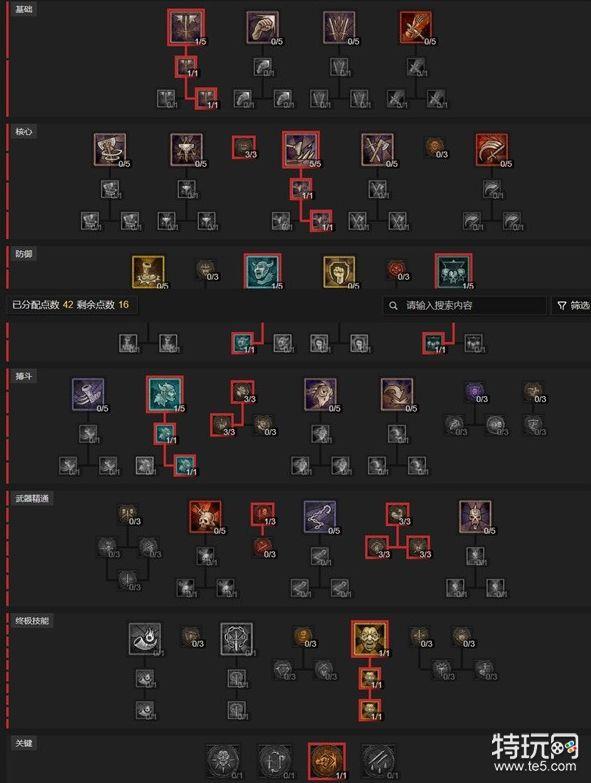This screenshot has height=783, width=591.
Task: Click the teal war cry skill 1/5
Action: [x=165, y=394]
